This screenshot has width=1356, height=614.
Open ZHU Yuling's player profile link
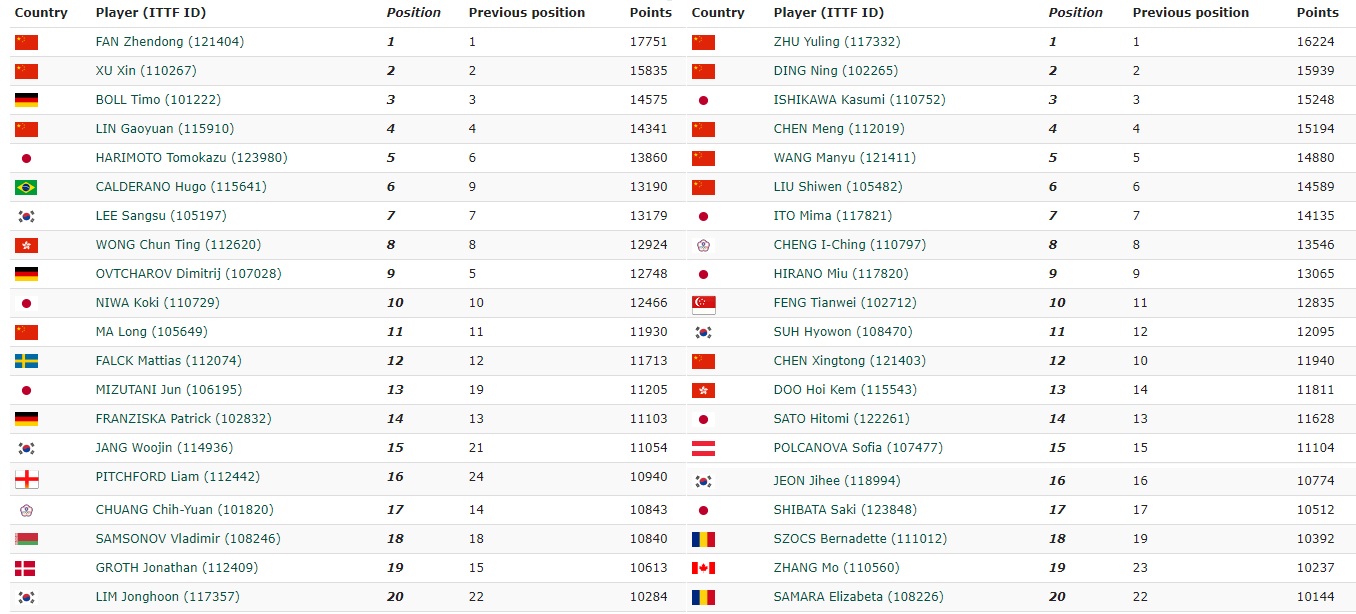tap(835, 42)
